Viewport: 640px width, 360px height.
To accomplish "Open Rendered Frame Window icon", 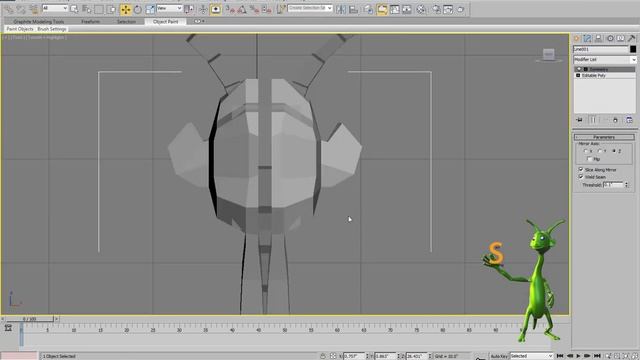I will tap(448, 9).
